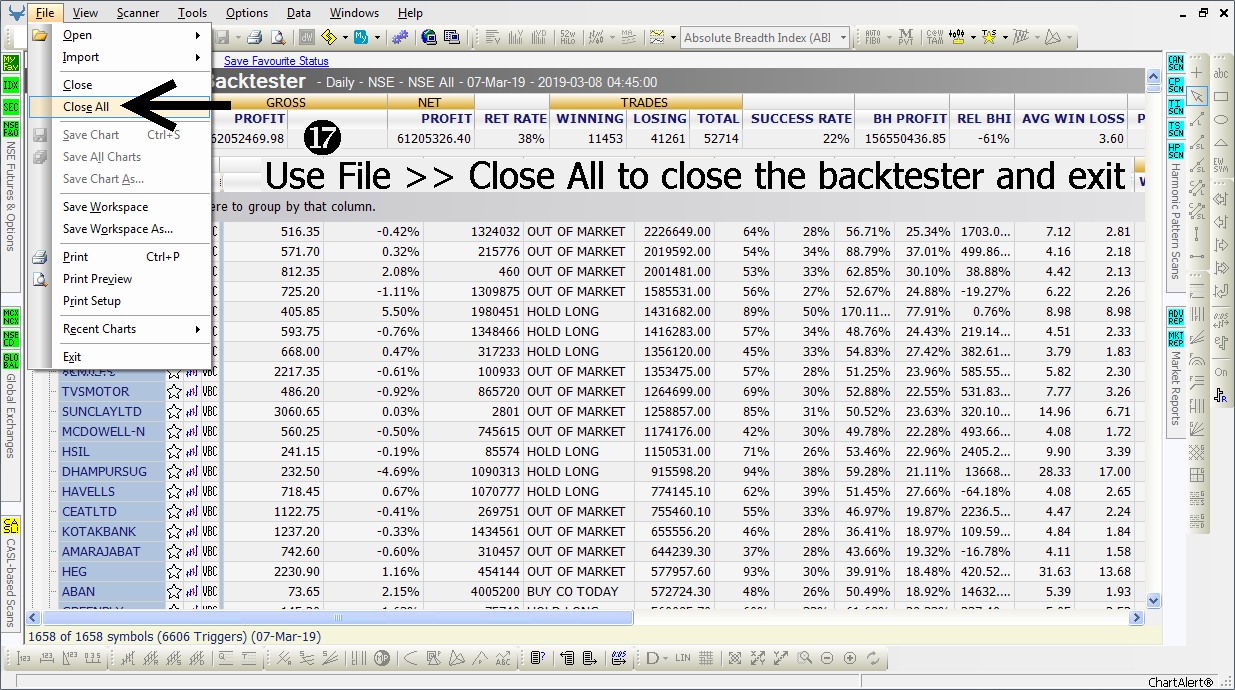Choose Print Preview from the File menu
The image size is (1235, 690).
(x=119, y=279)
